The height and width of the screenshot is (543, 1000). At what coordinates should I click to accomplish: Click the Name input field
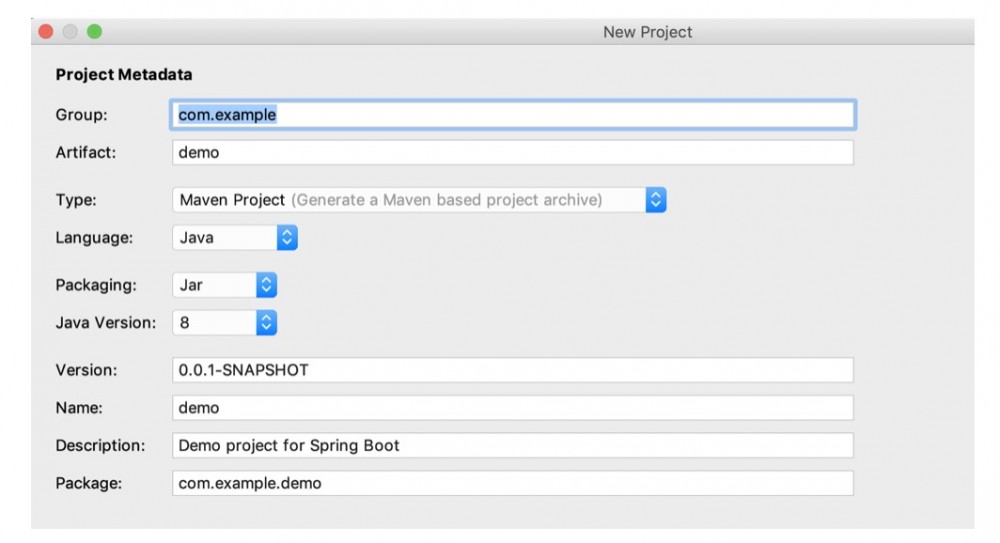click(512, 408)
